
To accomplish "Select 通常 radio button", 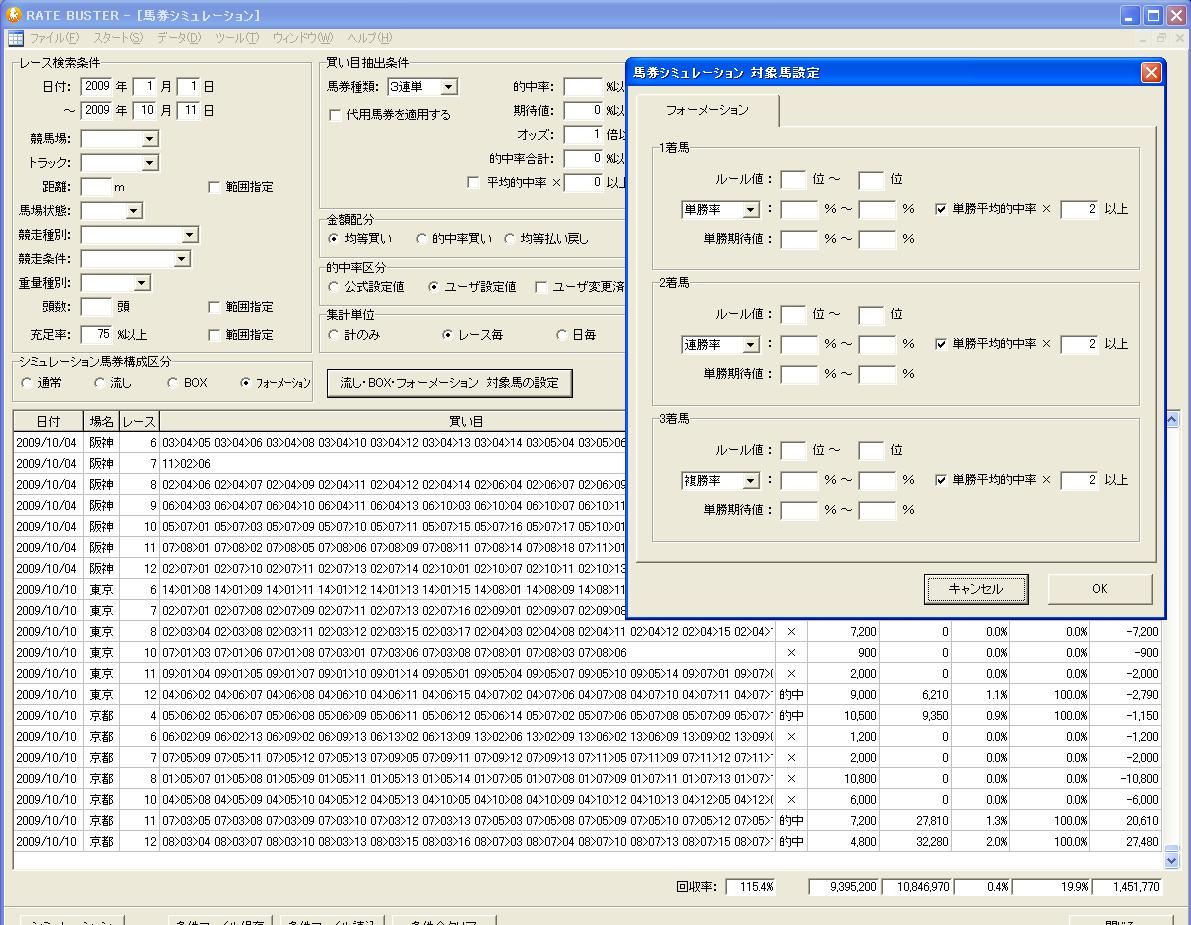I will pos(27,383).
